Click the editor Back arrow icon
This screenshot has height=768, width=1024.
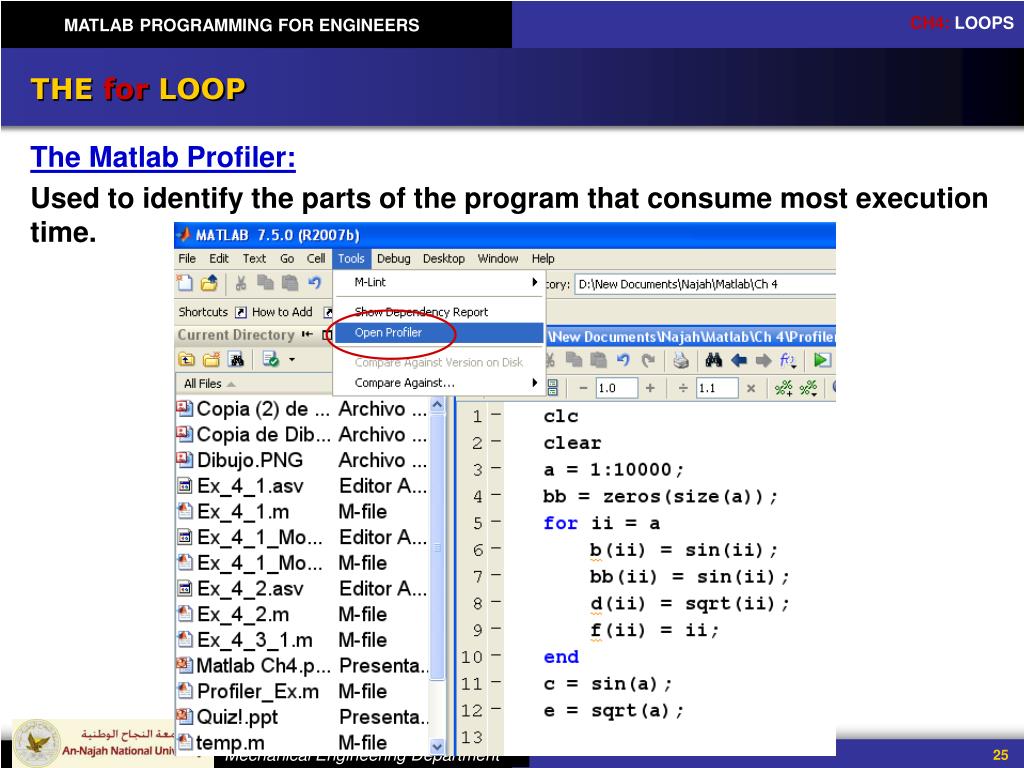739,360
